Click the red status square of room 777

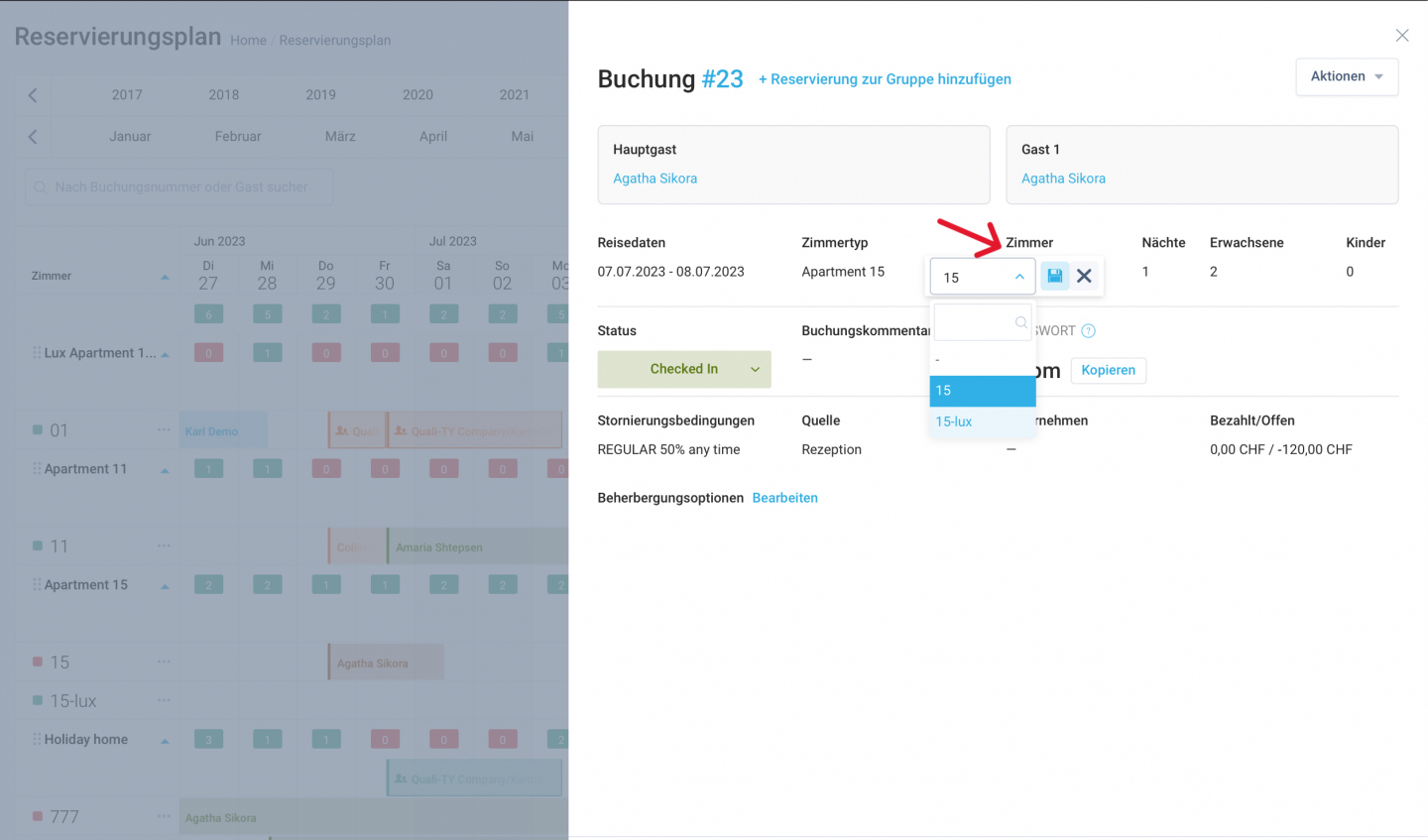38,816
